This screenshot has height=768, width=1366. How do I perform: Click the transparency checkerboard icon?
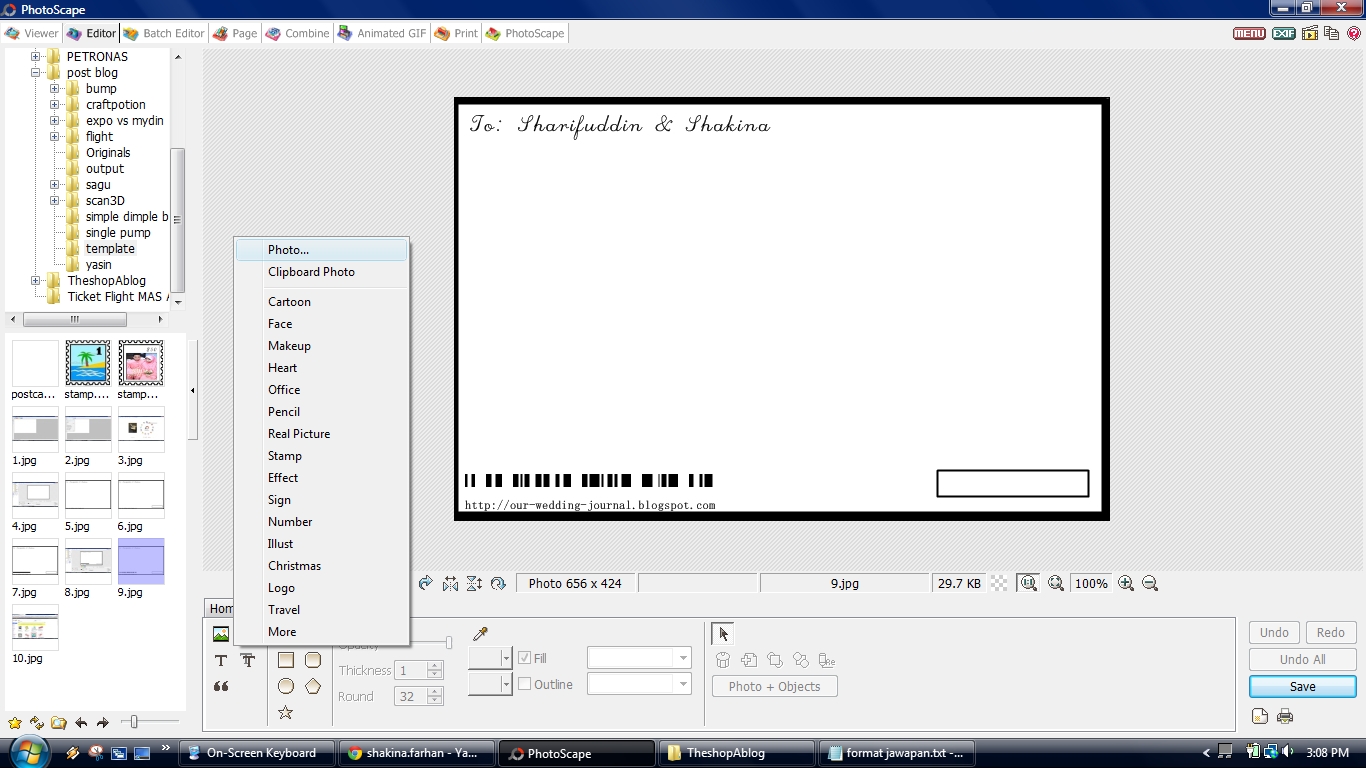(x=999, y=583)
